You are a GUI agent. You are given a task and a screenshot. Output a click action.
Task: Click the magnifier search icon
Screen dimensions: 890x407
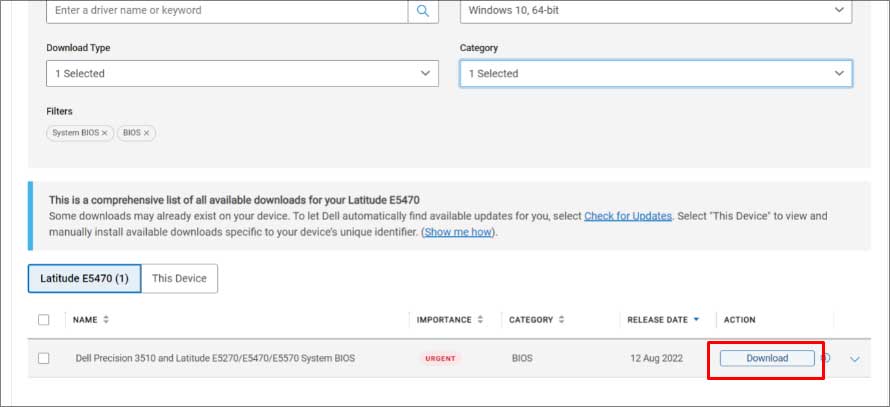[423, 11]
